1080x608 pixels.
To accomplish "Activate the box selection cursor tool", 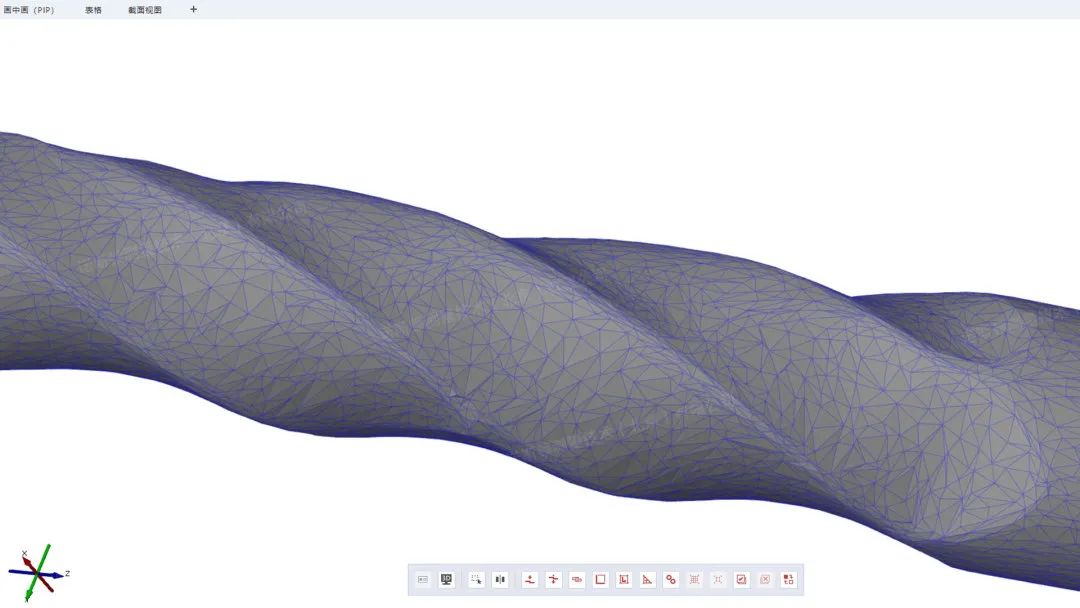I will coord(476,579).
